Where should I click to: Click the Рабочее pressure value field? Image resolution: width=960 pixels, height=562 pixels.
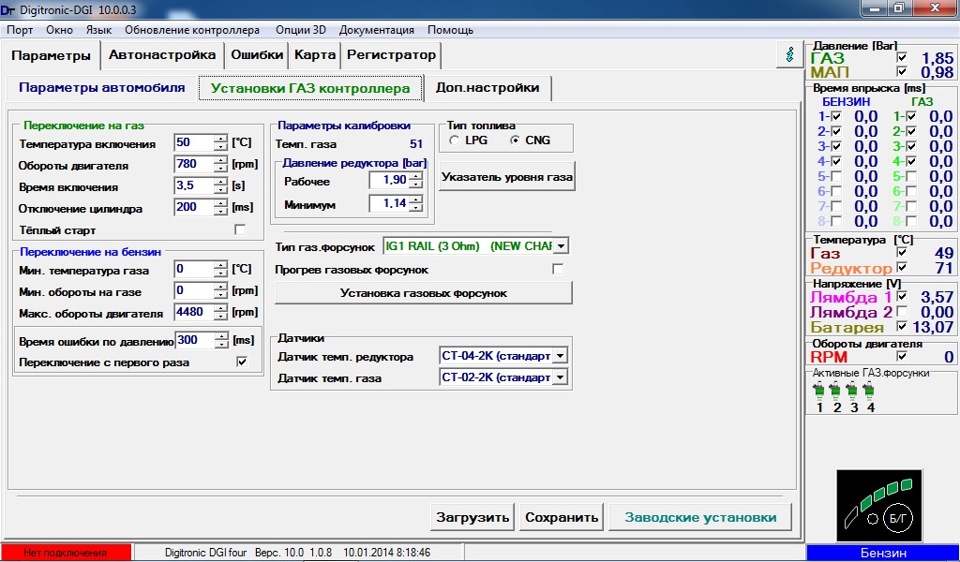[x=389, y=180]
